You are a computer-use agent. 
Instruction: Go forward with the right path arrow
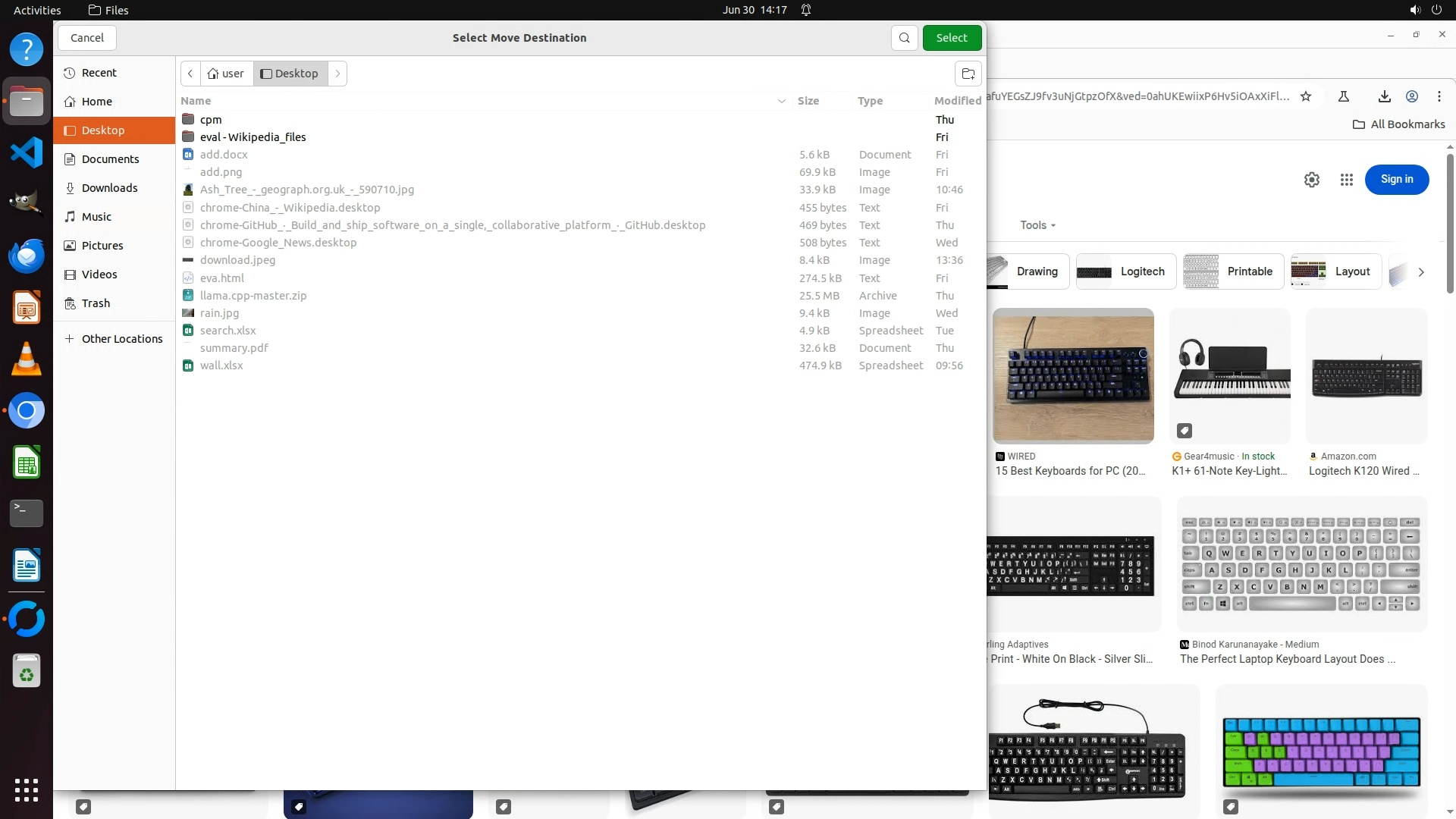(337, 74)
